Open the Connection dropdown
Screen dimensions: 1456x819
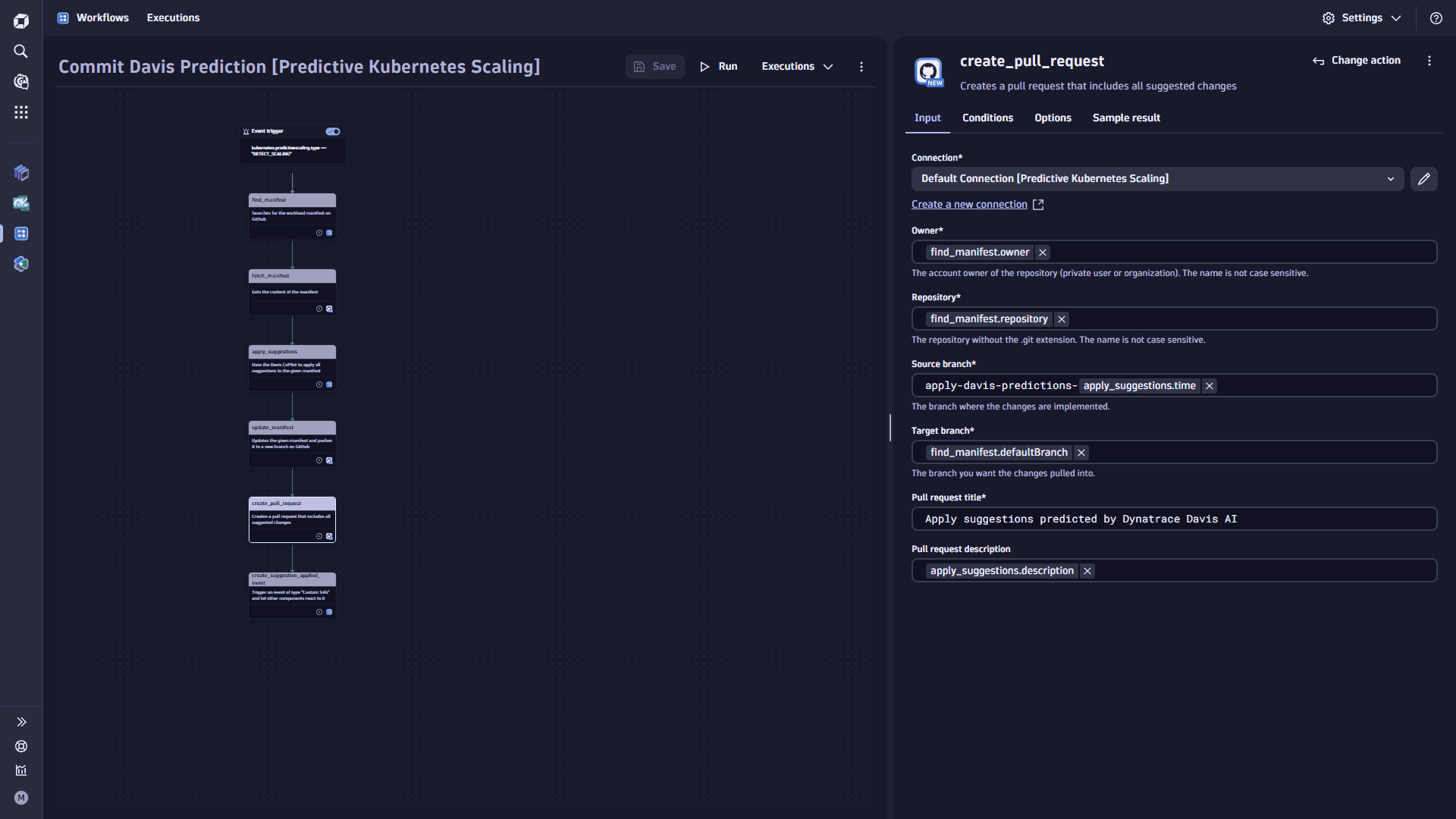click(1157, 179)
